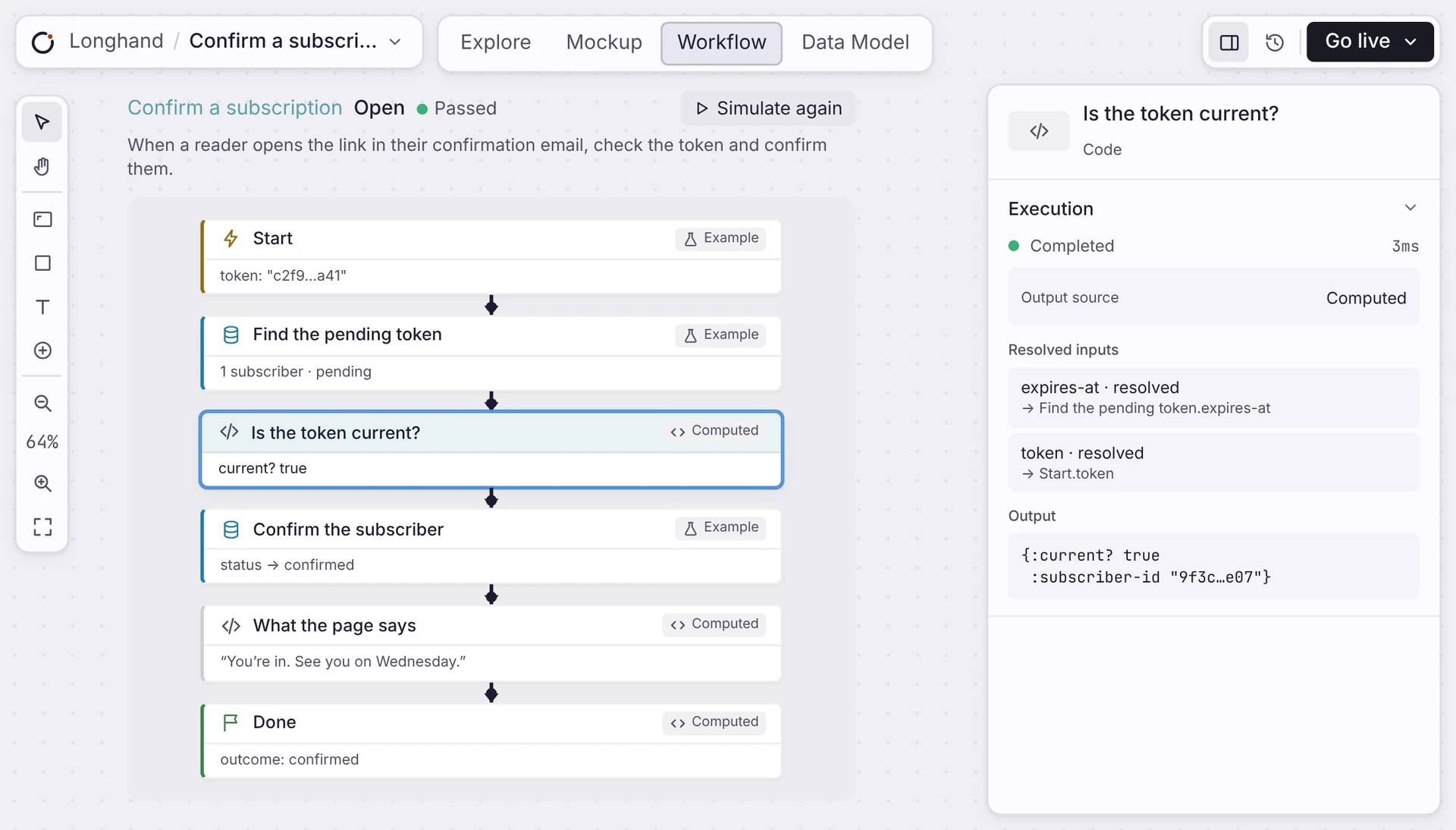The width and height of the screenshot is (1456, 830).
Task: Click Computed badge on What the page says
Action: tap(714, 624)
